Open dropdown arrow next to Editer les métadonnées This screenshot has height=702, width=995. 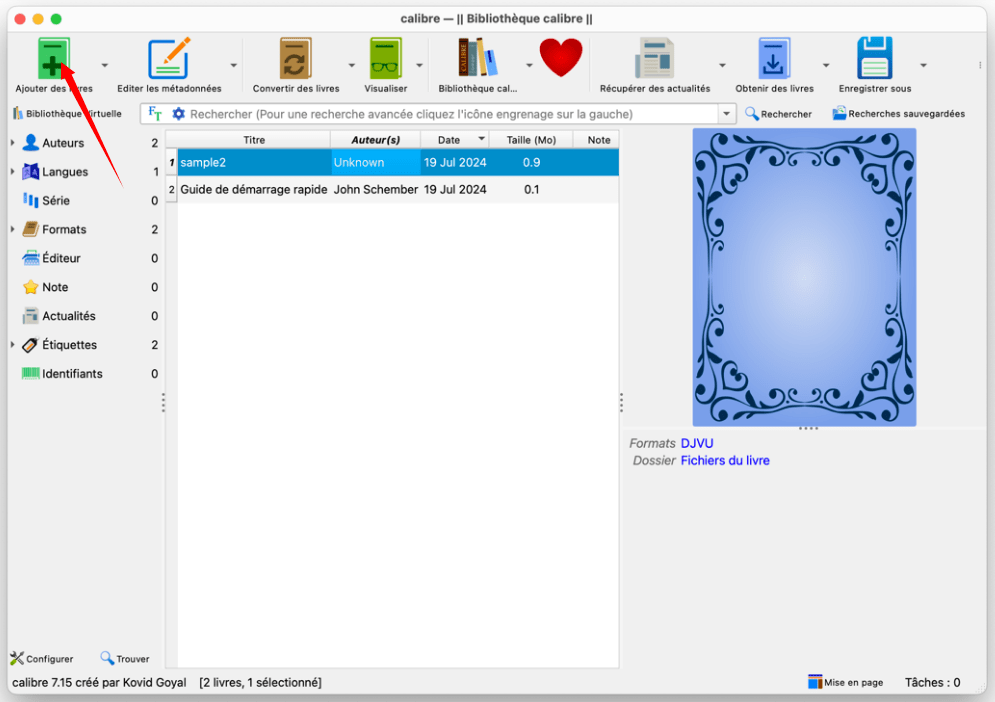(234, 65)
